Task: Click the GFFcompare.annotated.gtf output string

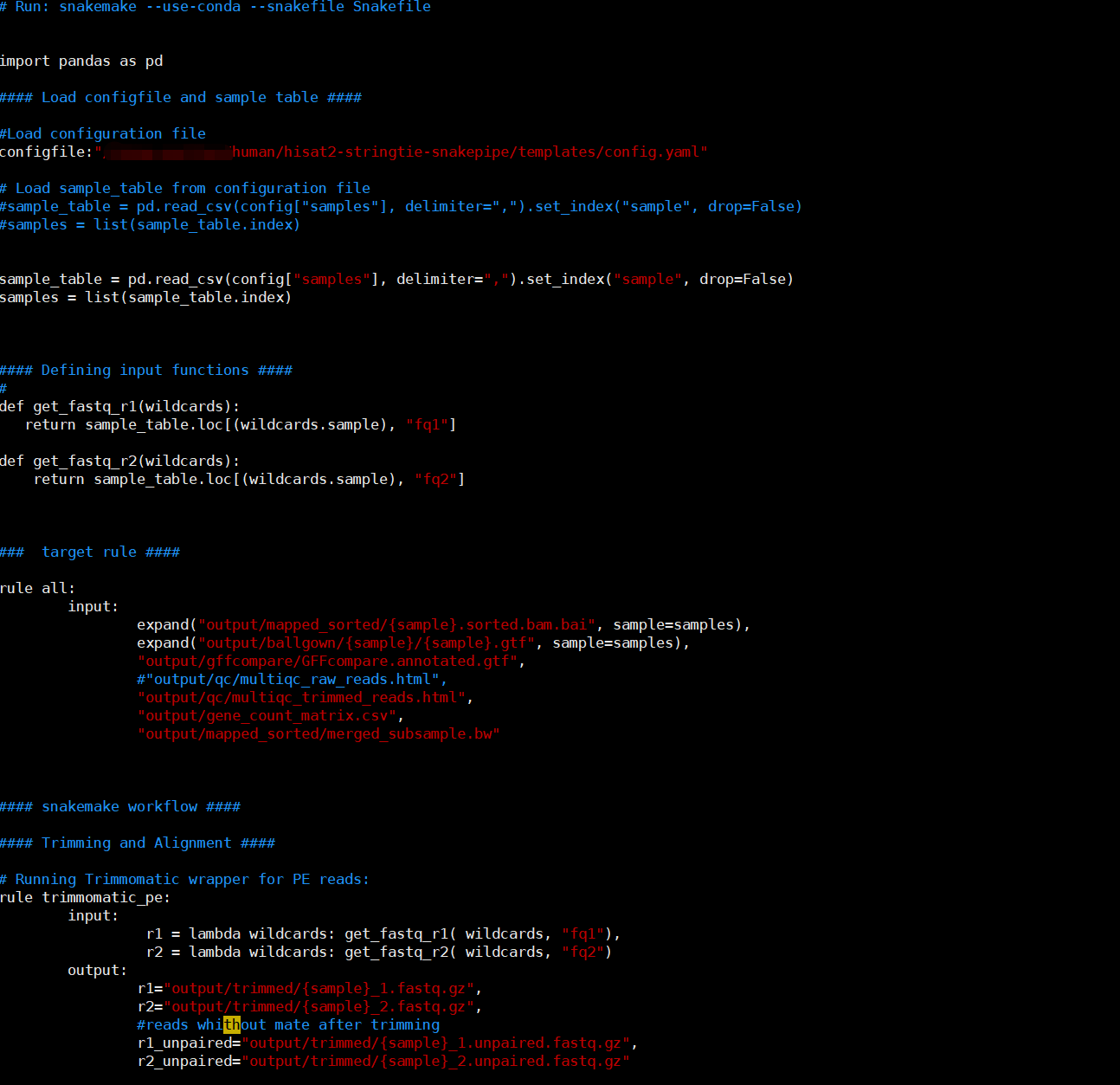Action: (330, 661)
